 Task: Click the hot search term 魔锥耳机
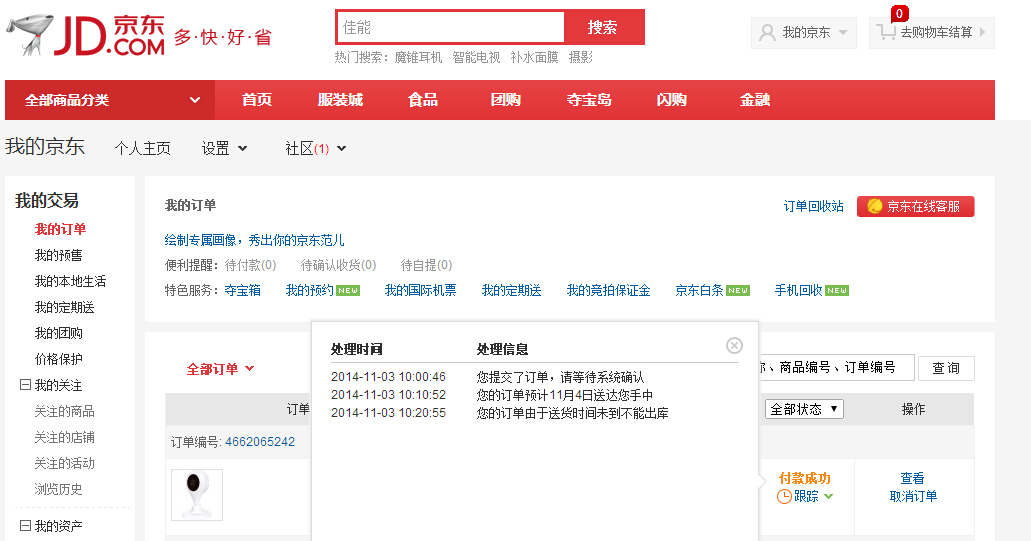pos(418,58)
